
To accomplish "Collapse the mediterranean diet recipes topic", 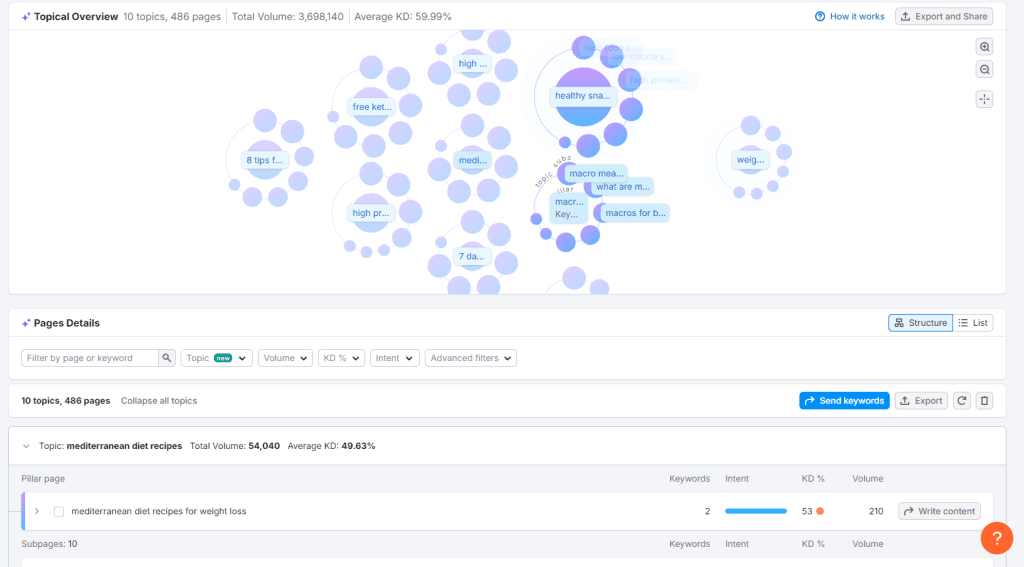I will [x=27, y=446].
